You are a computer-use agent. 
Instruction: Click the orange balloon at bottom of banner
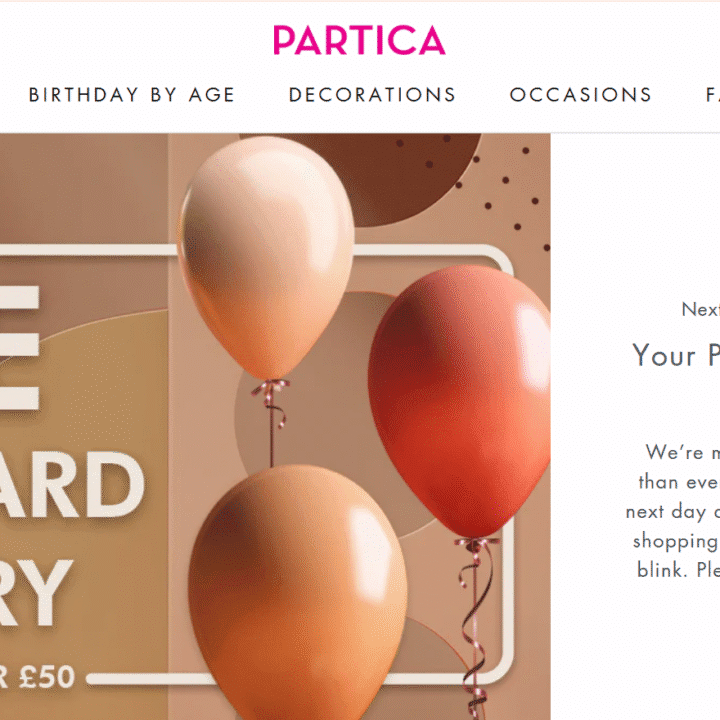298,590
